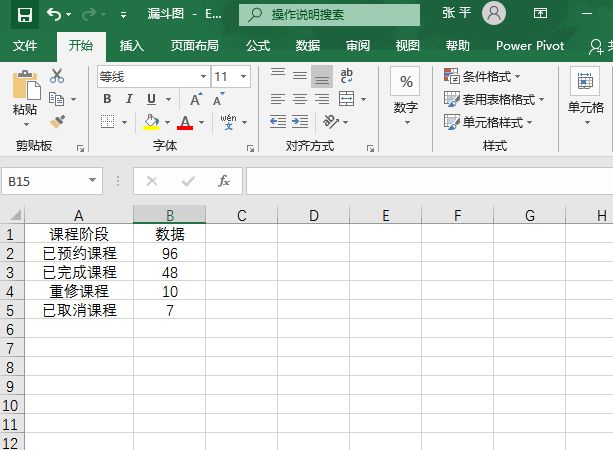Click the Format Painter brush icon
Screen dimensions: 613x450
tap(57, 121)
